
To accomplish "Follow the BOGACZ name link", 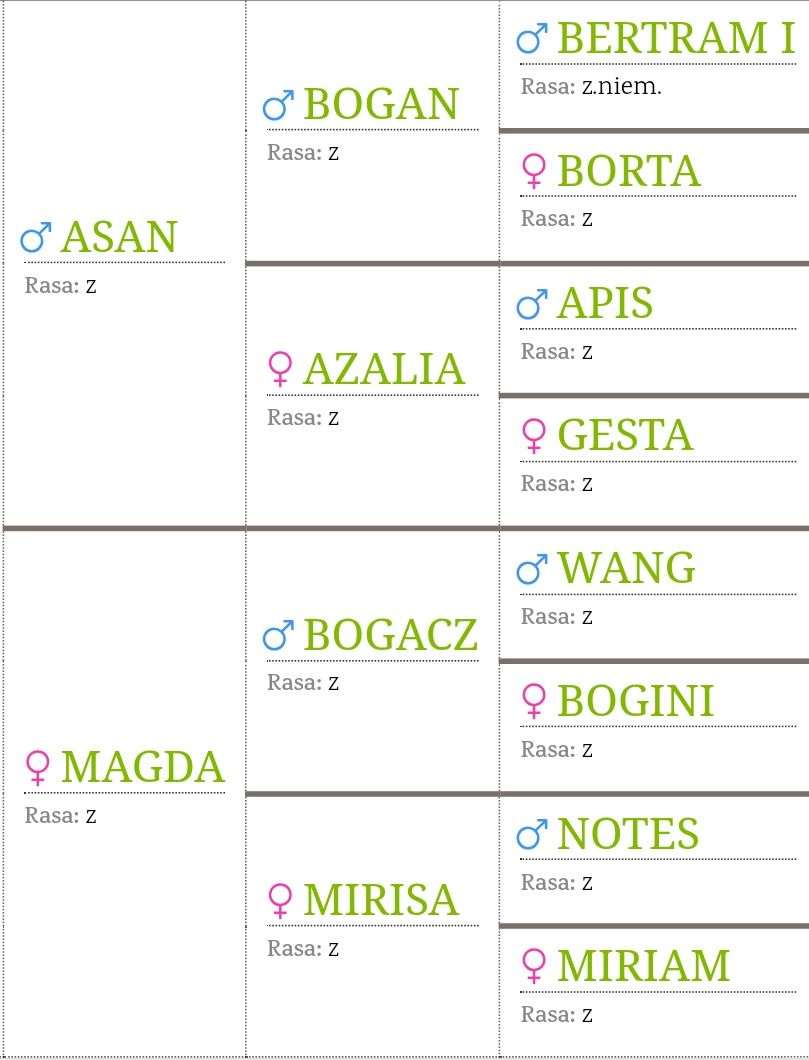I will tap(391, 635).
